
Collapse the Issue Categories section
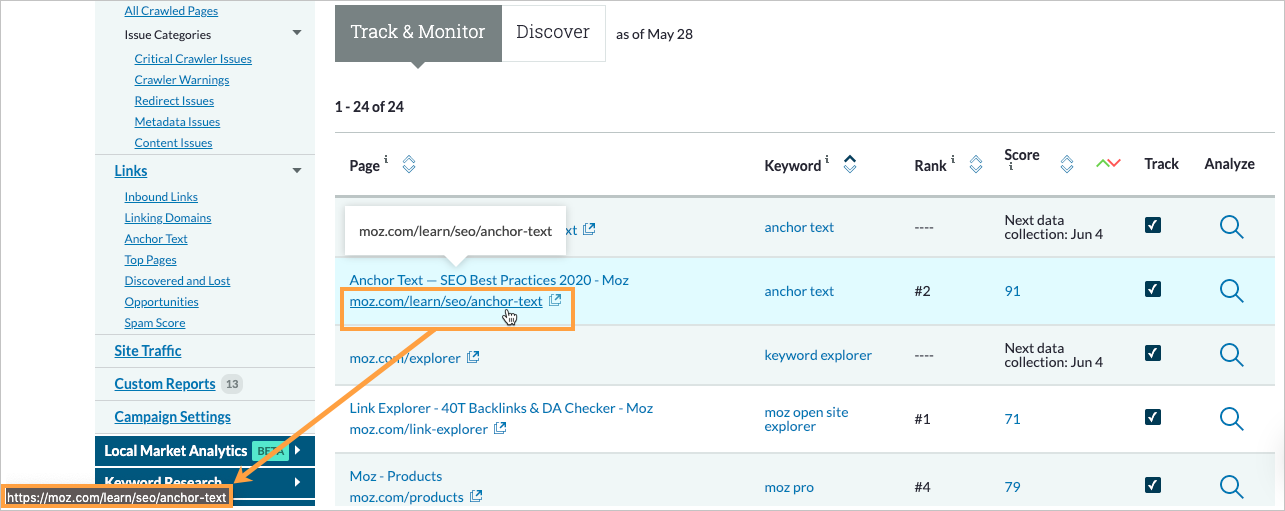point(296,34)
